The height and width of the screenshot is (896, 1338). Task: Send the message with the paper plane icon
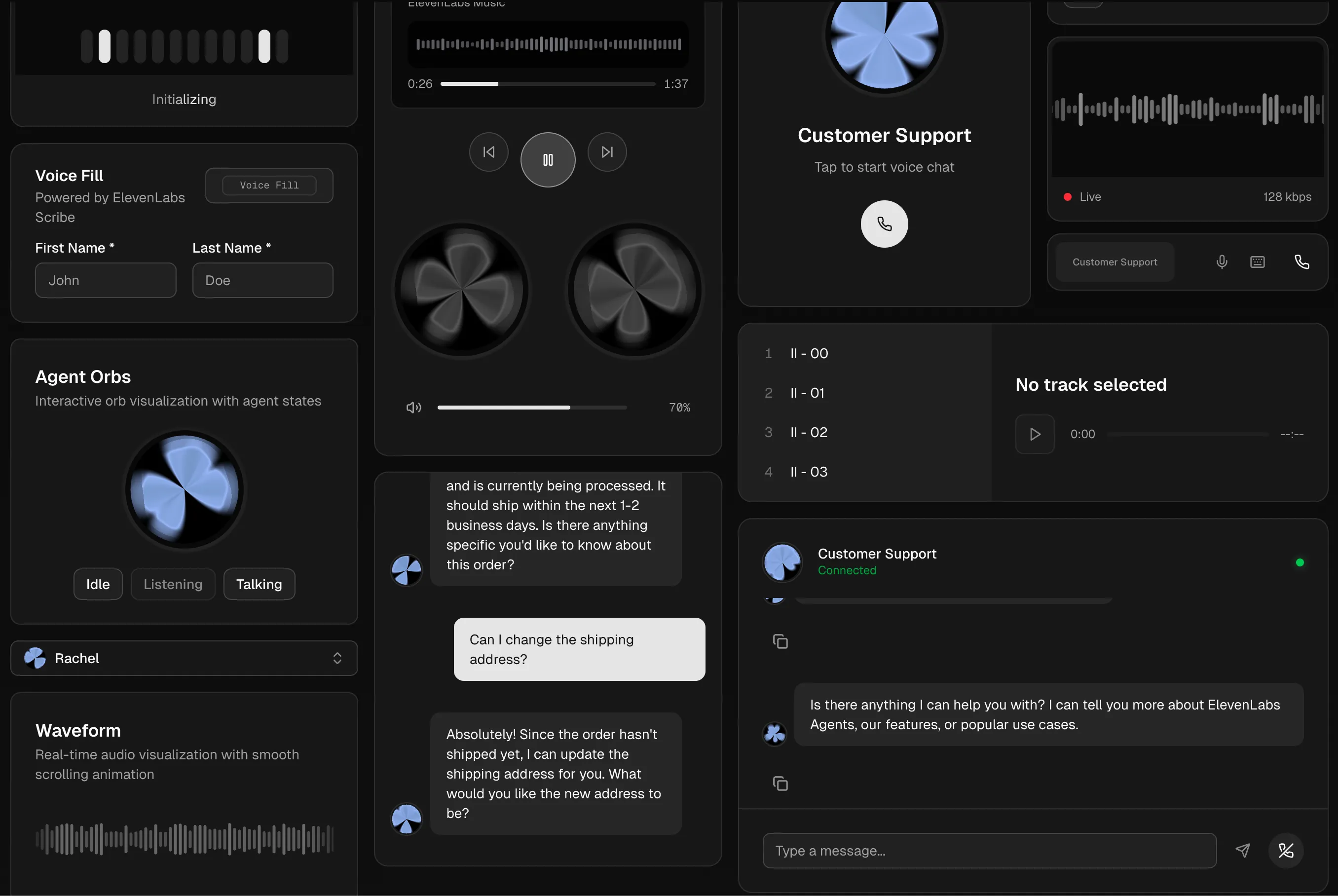[1242, 850]
